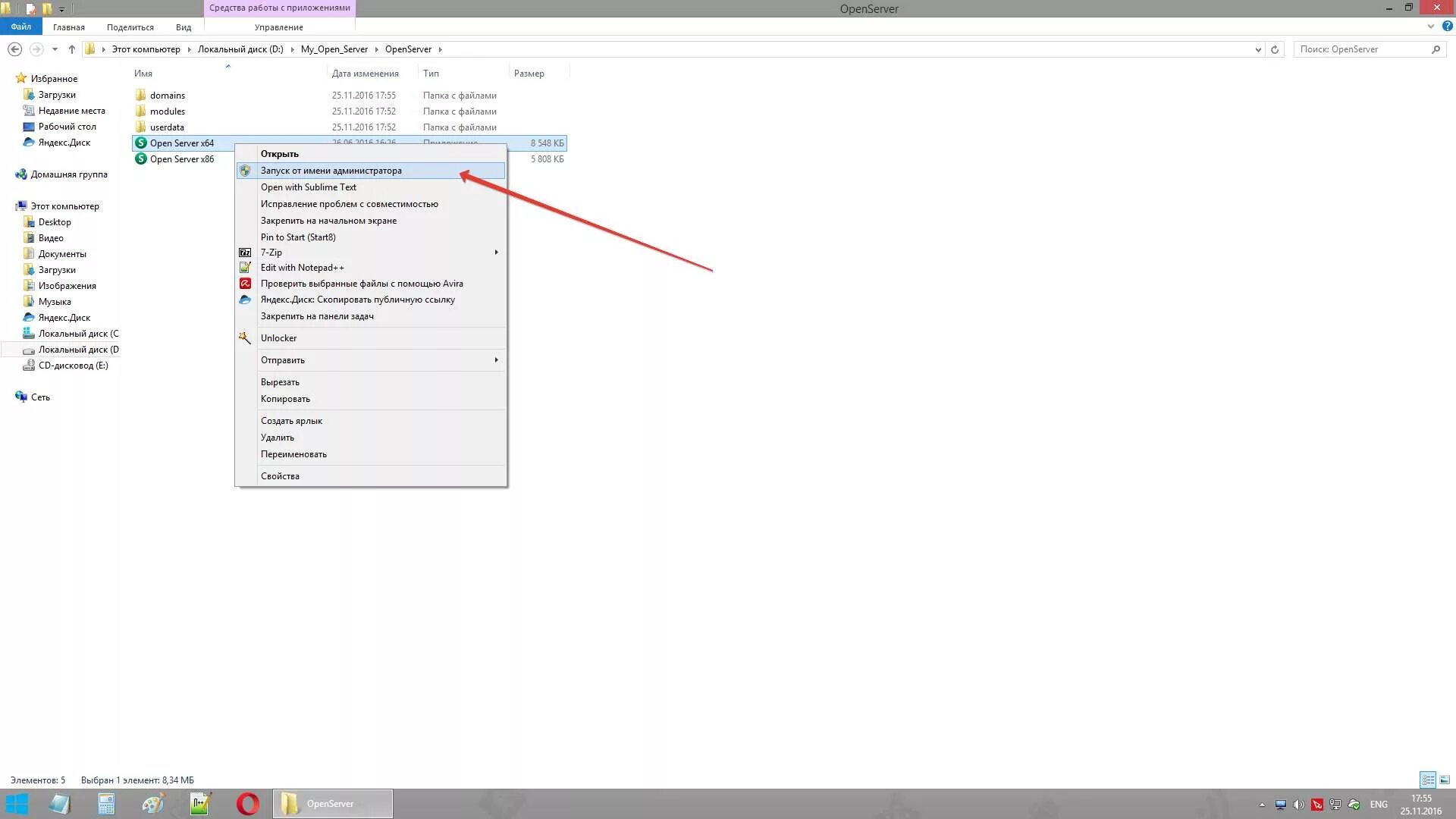Click the OpenServer search field

click(x=1361, y=49)
